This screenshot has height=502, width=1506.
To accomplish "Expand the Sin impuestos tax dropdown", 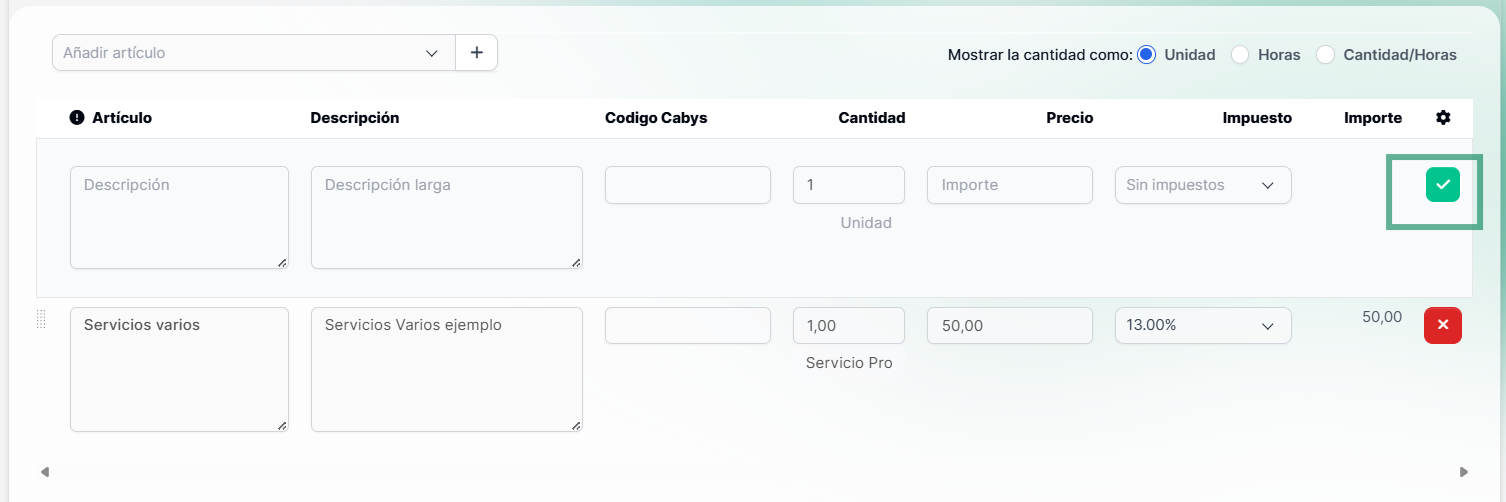I will [x=1203, y=185].
